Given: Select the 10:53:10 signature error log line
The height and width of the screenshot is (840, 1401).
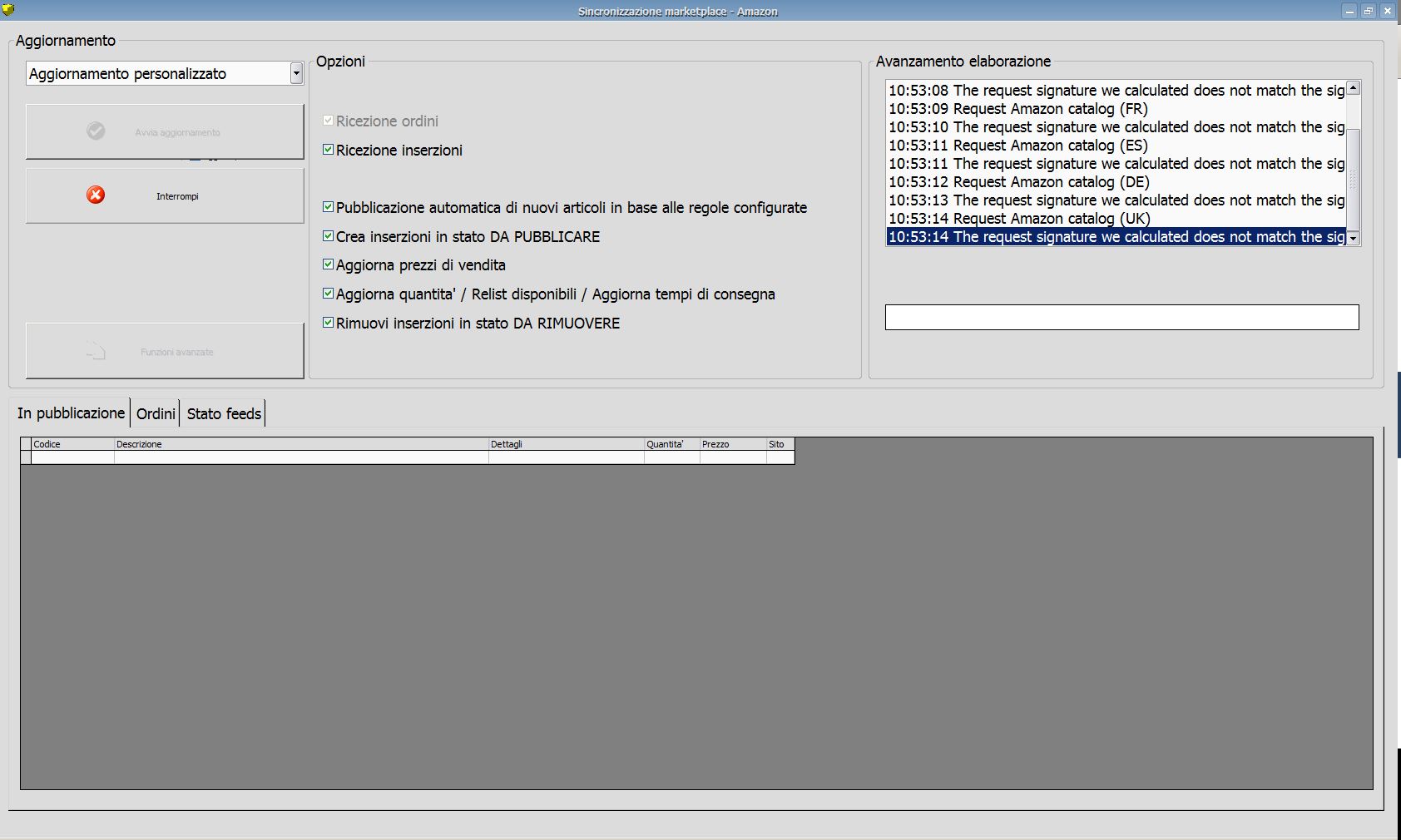Looking at the screenshot, I should tap(1116, 127).
